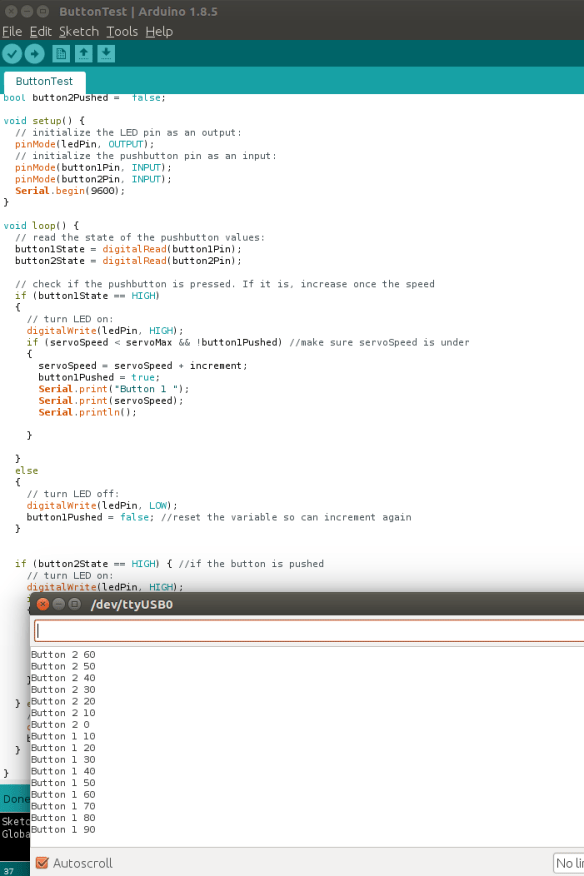Click serial output row 'Button 2 30'
The width and height of the screenshot is (584, 876).
[63, 690]
